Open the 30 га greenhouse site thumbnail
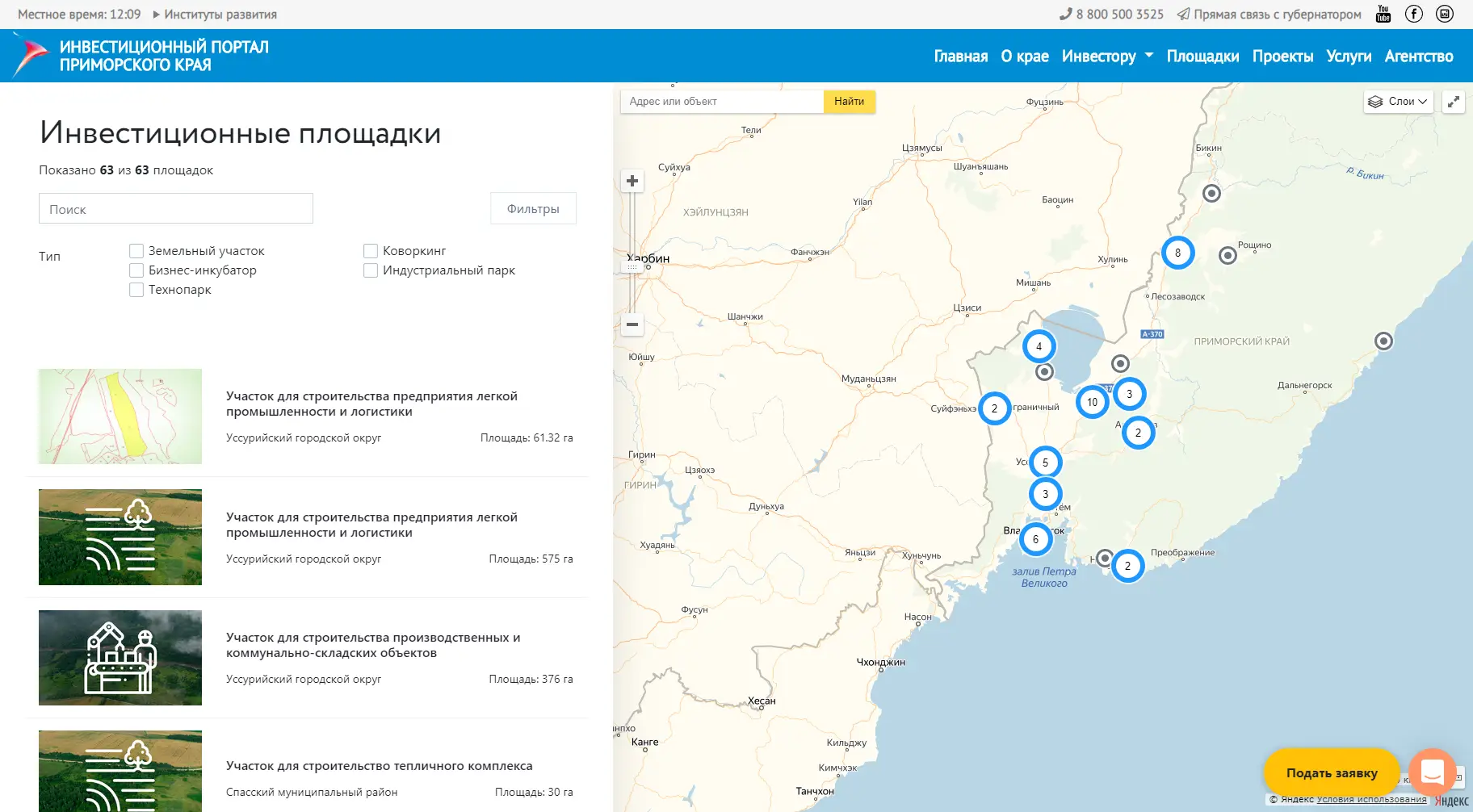The width and height of the screenshot is (1473, 812). click(120, 771)
